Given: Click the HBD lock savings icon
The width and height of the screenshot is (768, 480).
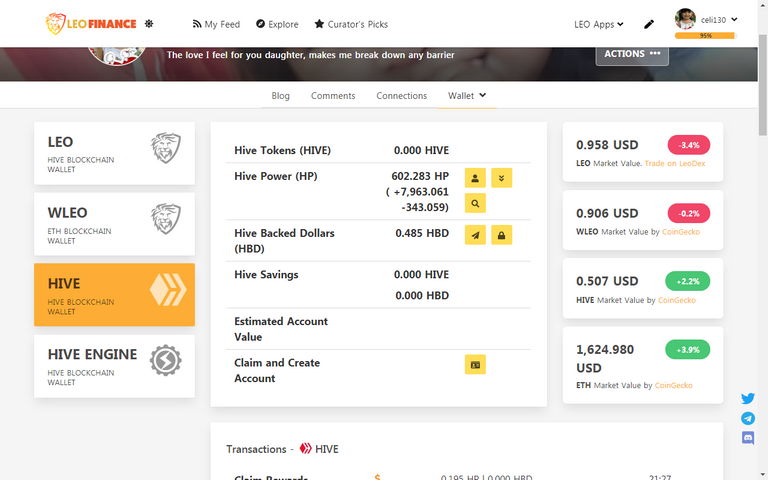Looking at the screenshot, I should pos(502,235).
